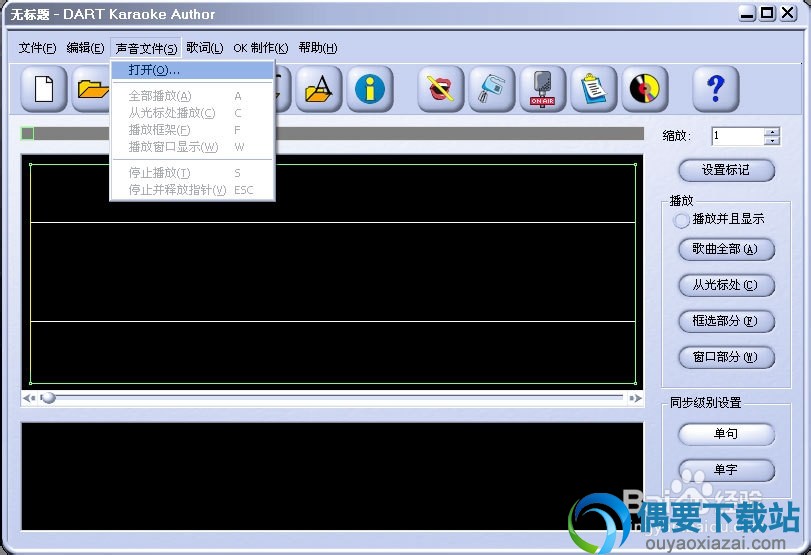Click the crossed-out lips icon

(x=440, y=88)
